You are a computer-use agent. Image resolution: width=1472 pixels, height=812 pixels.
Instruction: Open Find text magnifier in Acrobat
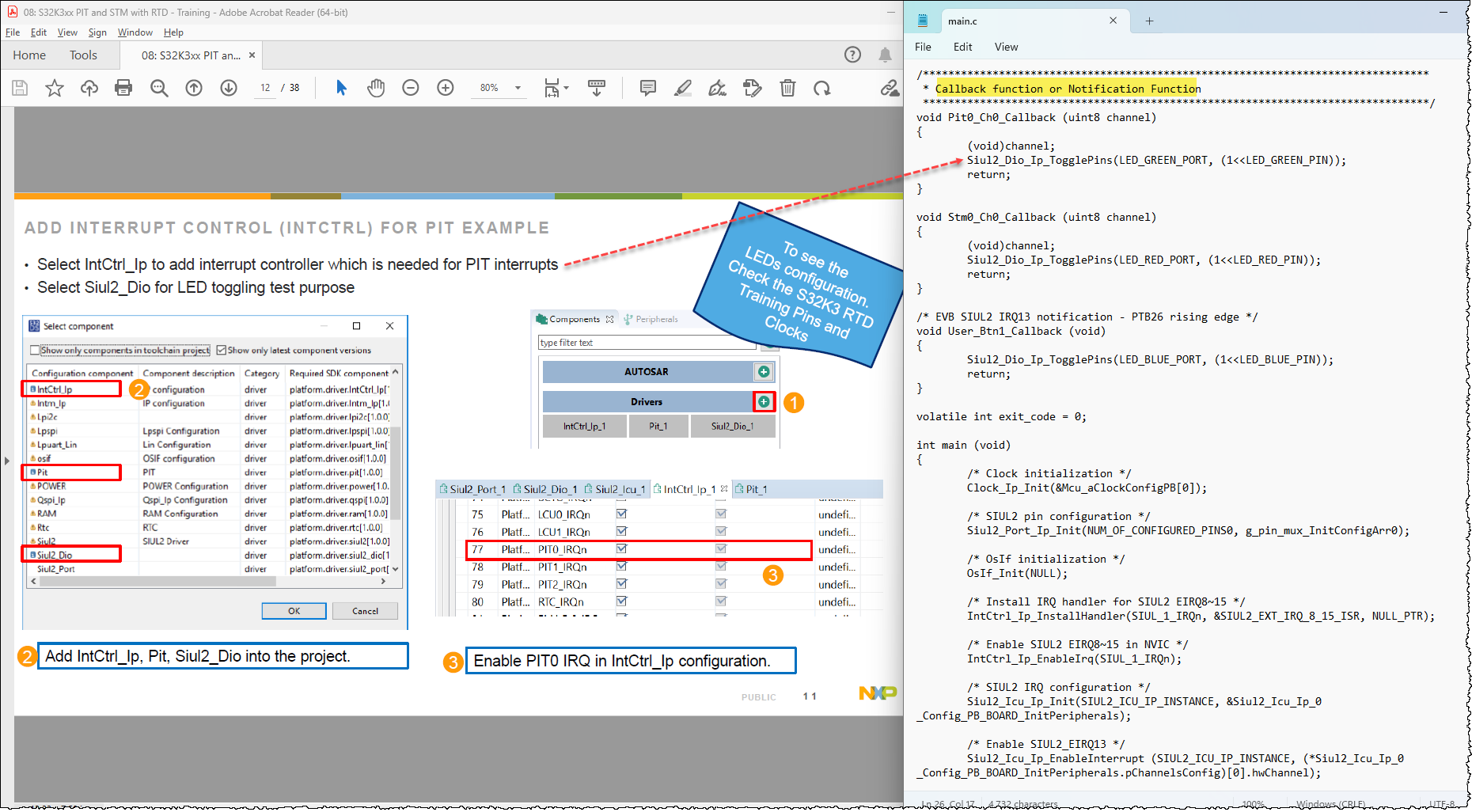click(159, 88)
